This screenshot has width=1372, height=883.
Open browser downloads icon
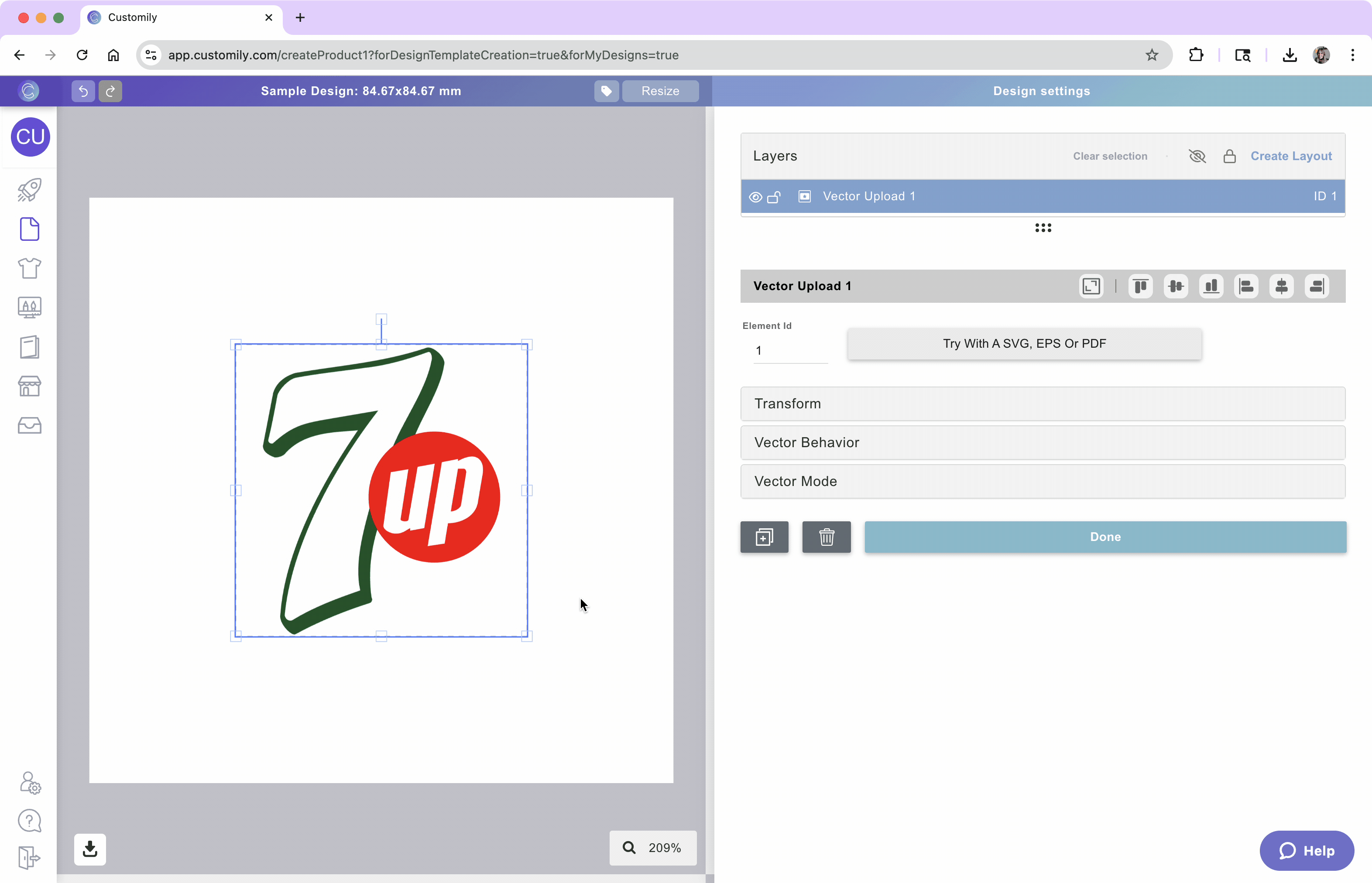click(x=1290, y=55)
